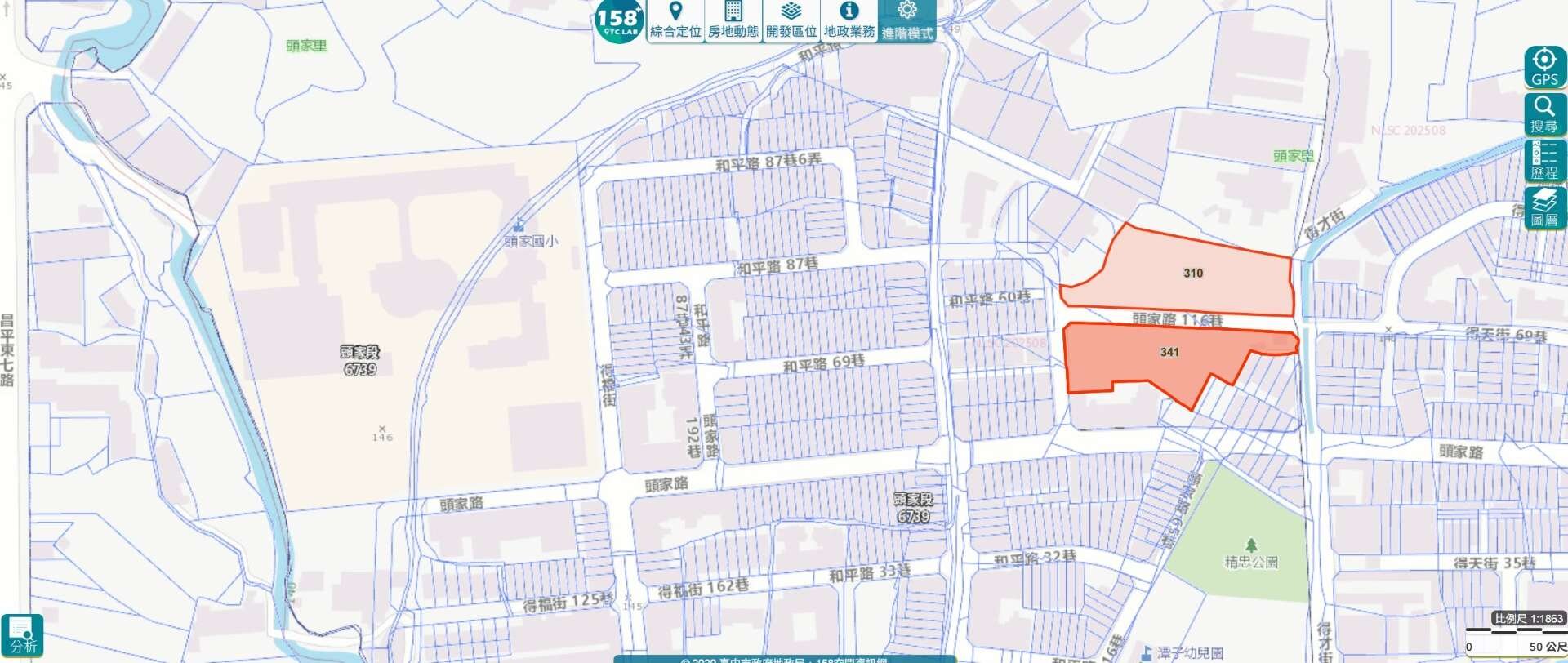Show the 歷程 history panel
This screenshot has width=1568, height=663.
point(1544,161)
